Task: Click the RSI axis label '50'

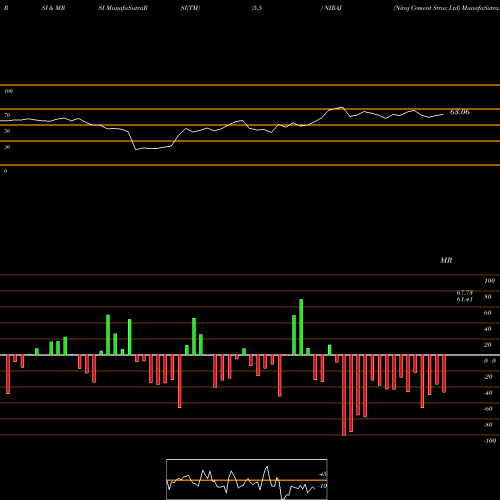Action: coord(7,131)
